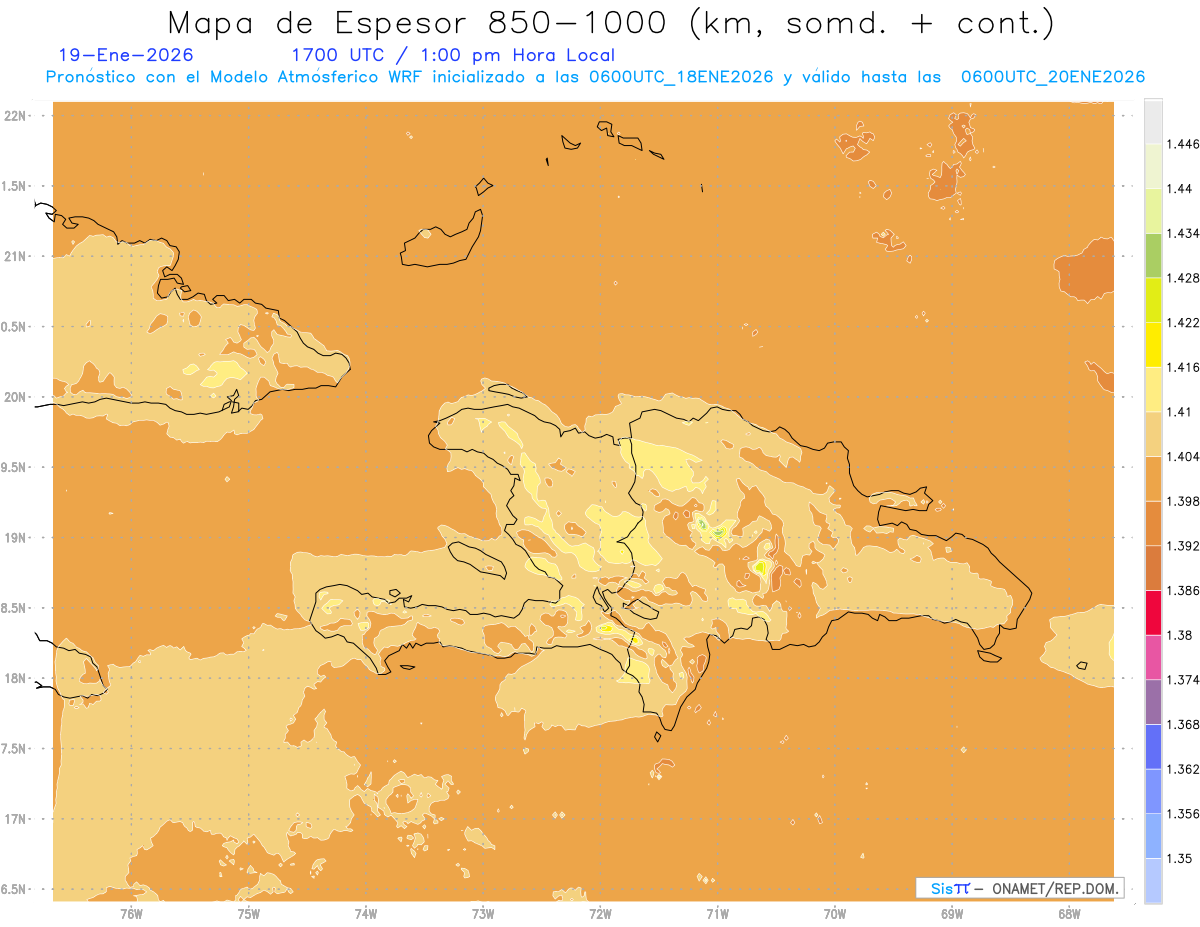Viewport: 1200px width, 927px height.
Task: Click the "1.362" colorbar value
Action: tap(1182, 769)
